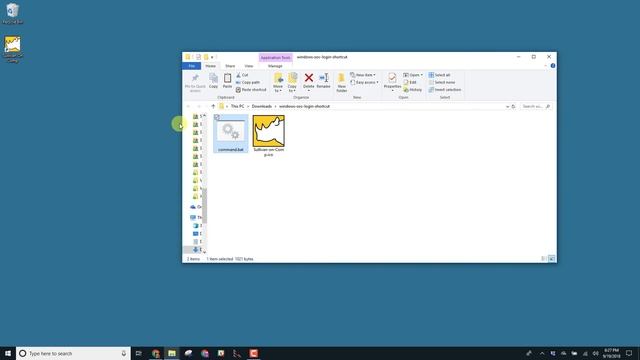
Task: Click the navigation pane scrollbar thumb
Action: [204, 206]
